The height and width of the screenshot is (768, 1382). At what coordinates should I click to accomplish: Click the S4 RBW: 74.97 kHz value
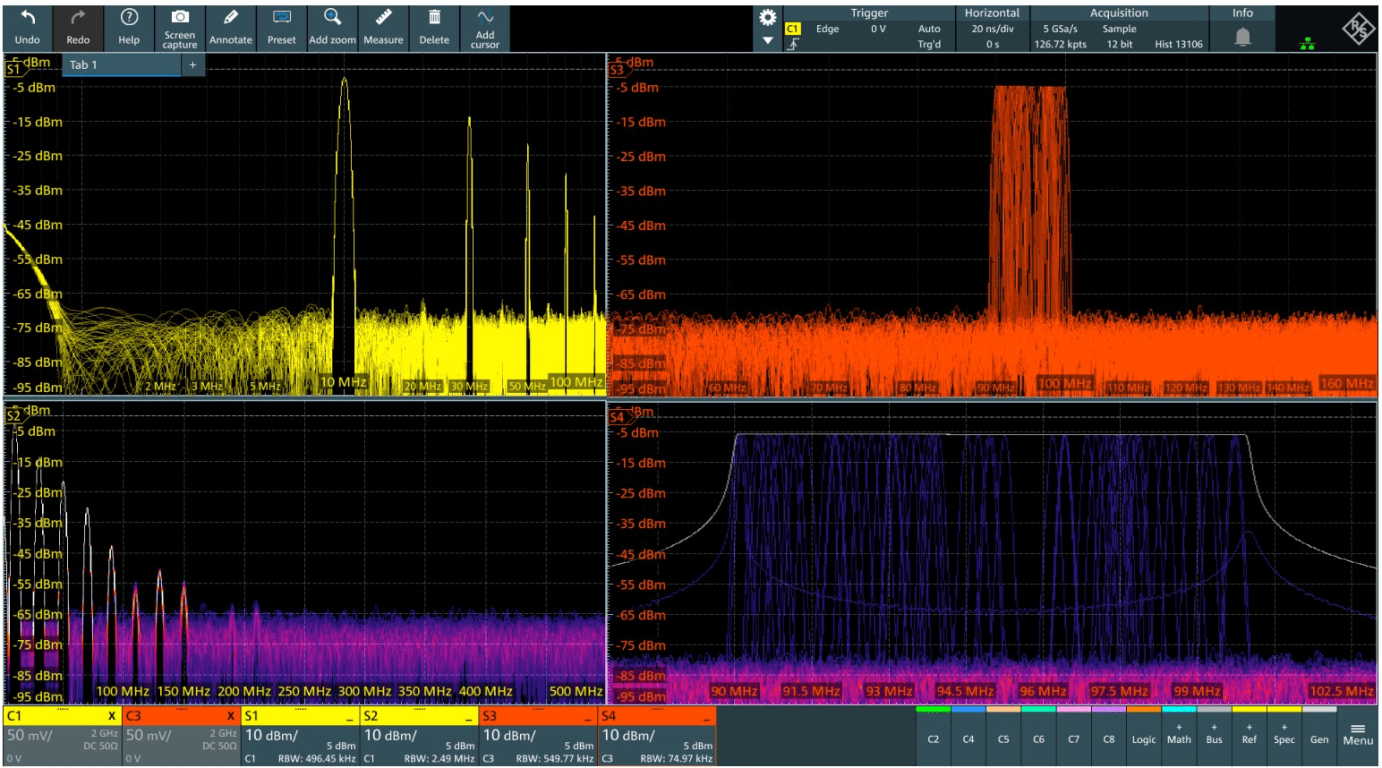coord(677,759)
